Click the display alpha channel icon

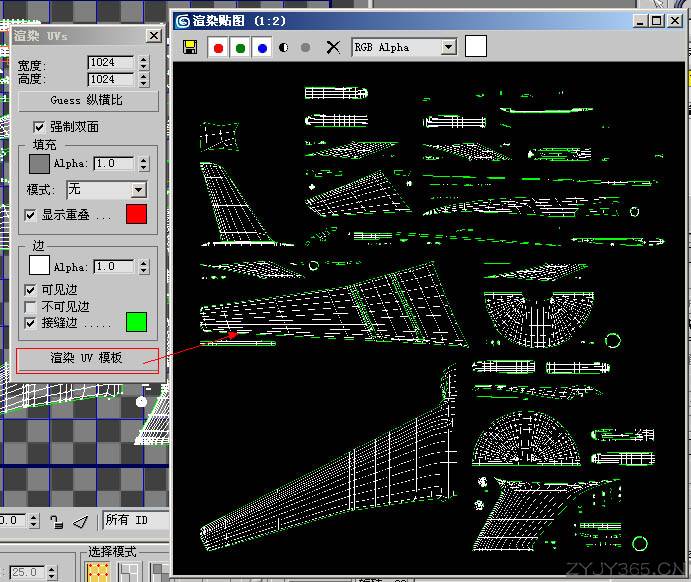(284, 47)
